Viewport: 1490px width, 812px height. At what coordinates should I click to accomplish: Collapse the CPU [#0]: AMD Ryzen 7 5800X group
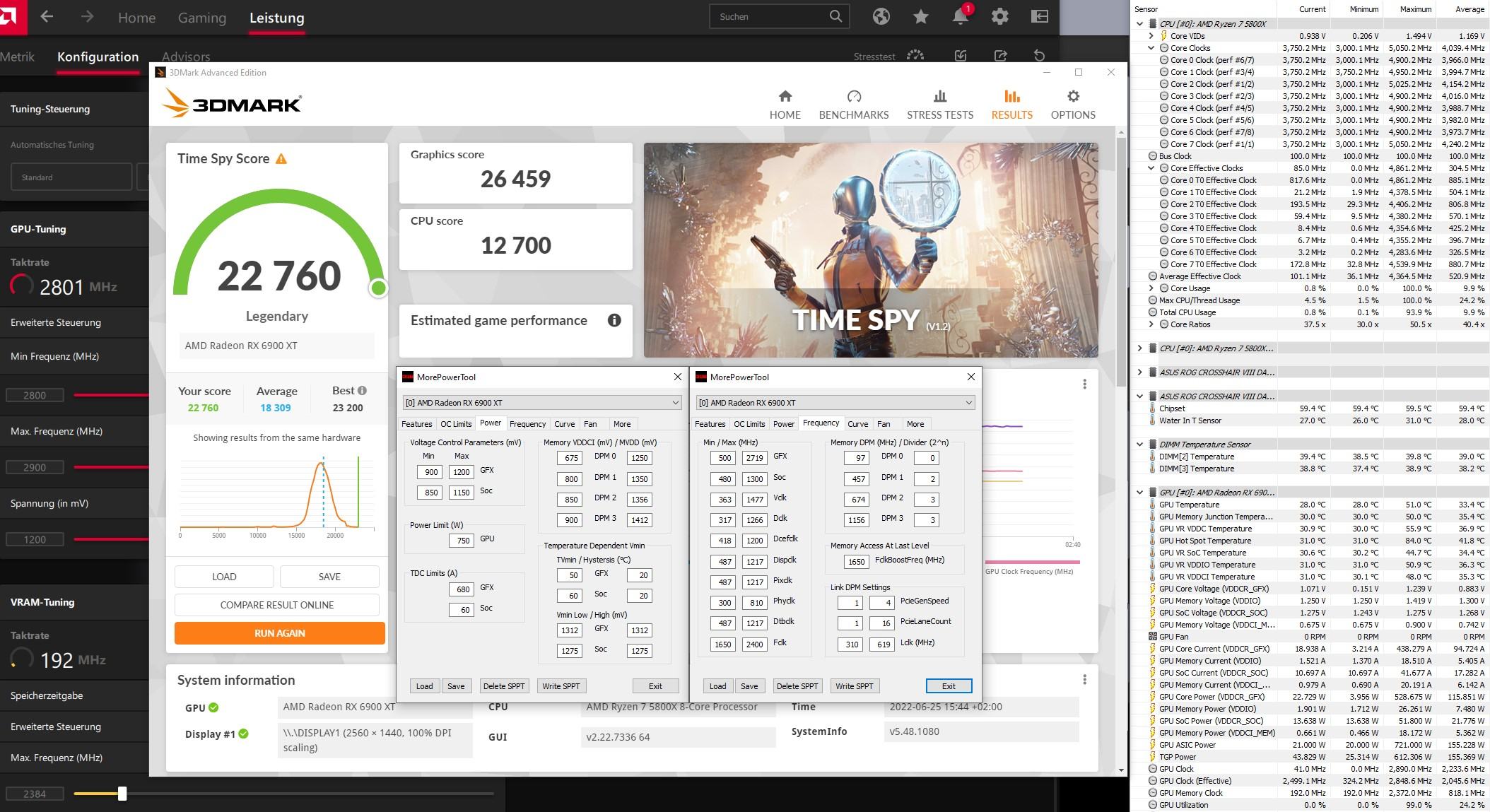pos(1139,24)
